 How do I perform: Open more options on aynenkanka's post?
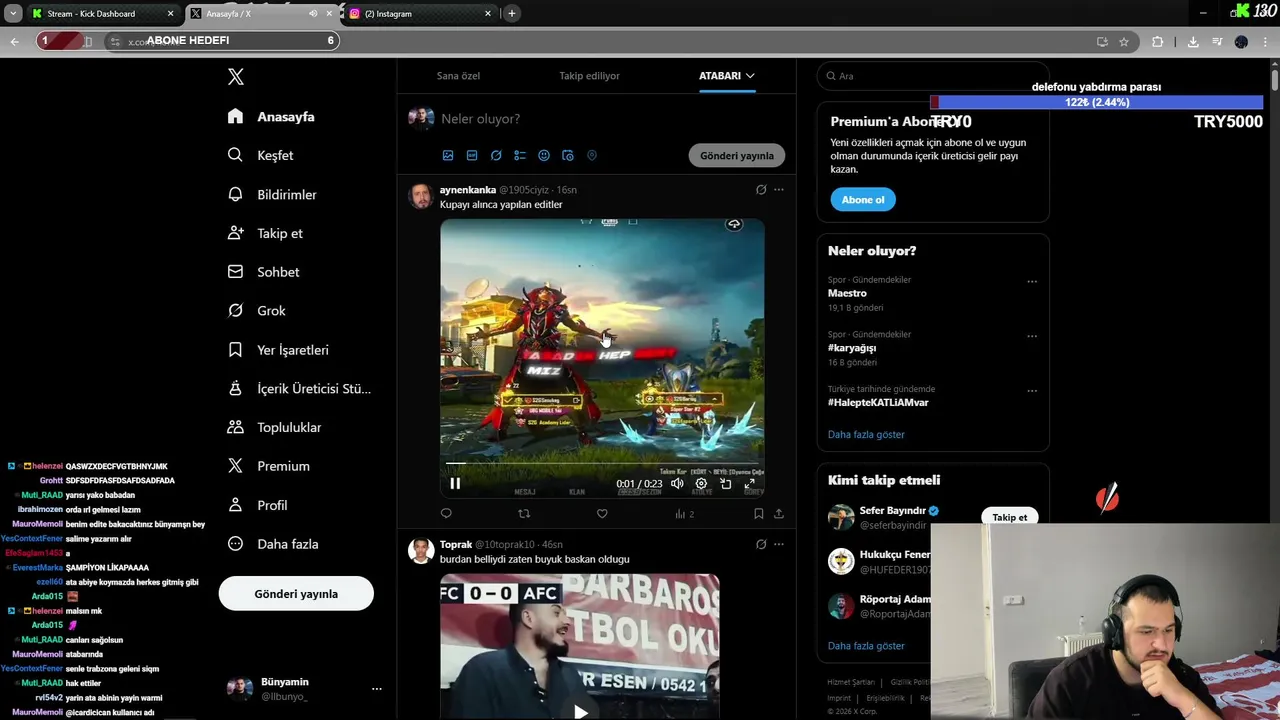pyautogui.click(x=779, y=189)
